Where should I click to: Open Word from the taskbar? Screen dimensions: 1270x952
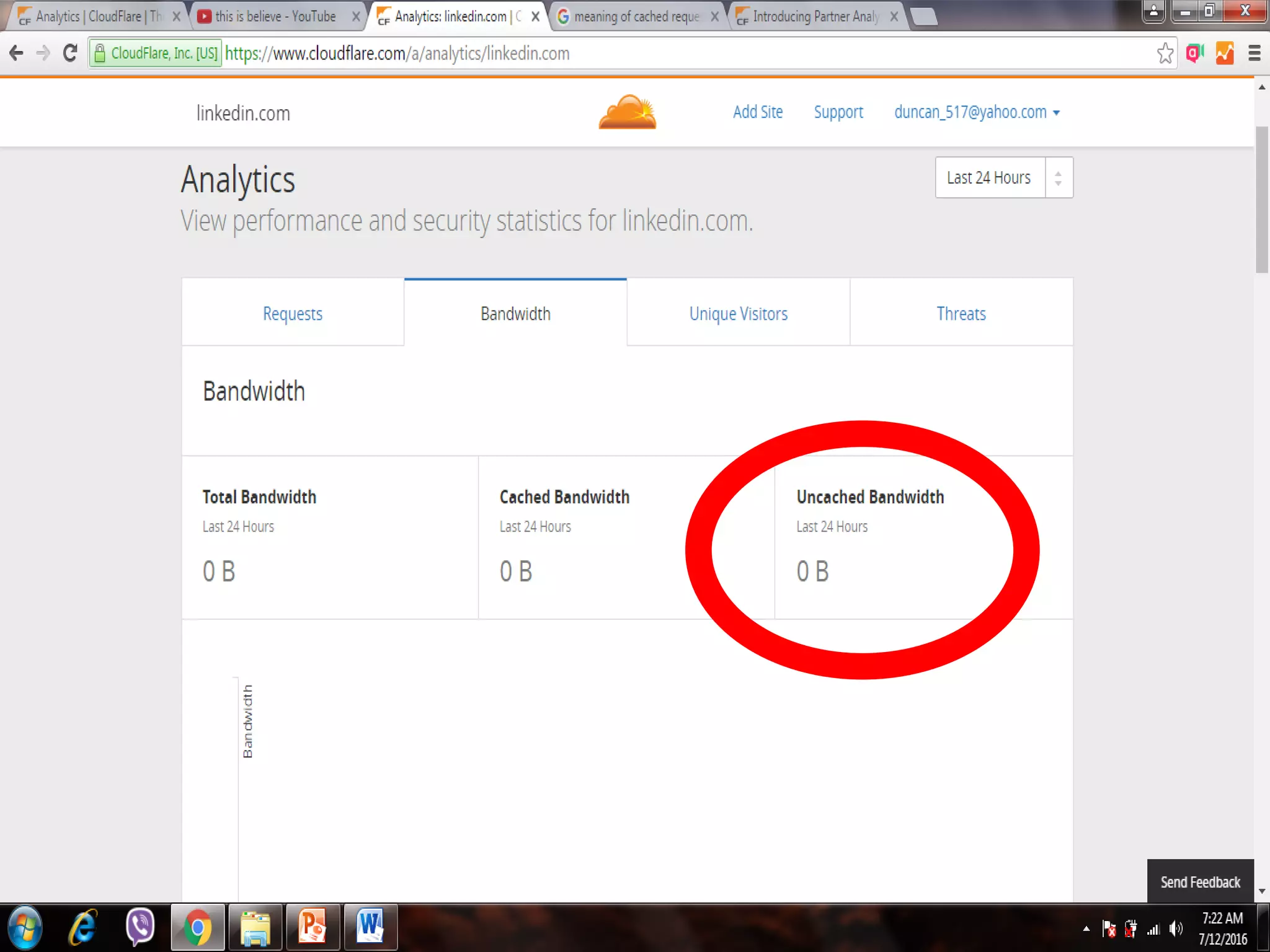point(370,927)
